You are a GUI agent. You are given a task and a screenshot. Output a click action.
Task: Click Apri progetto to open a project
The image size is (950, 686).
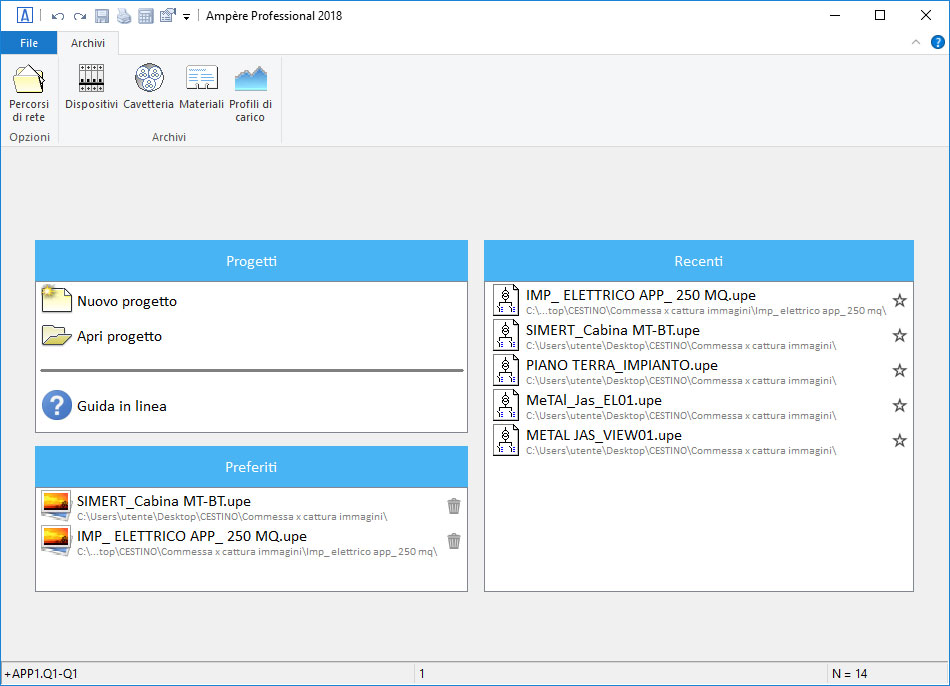pyautogui.click(x=119, y=337)
